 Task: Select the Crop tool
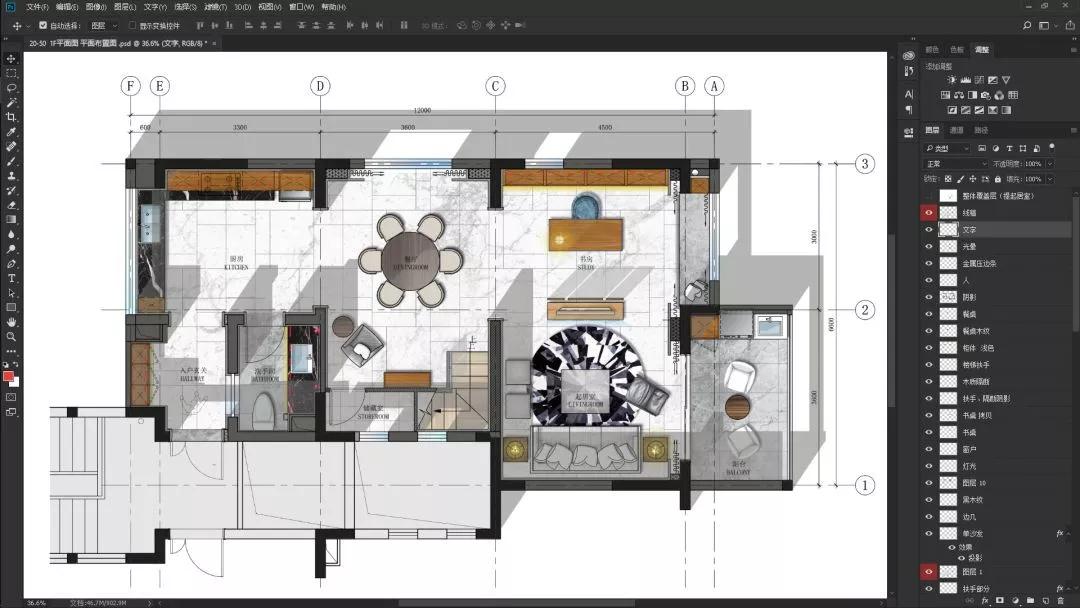(11, 117)
